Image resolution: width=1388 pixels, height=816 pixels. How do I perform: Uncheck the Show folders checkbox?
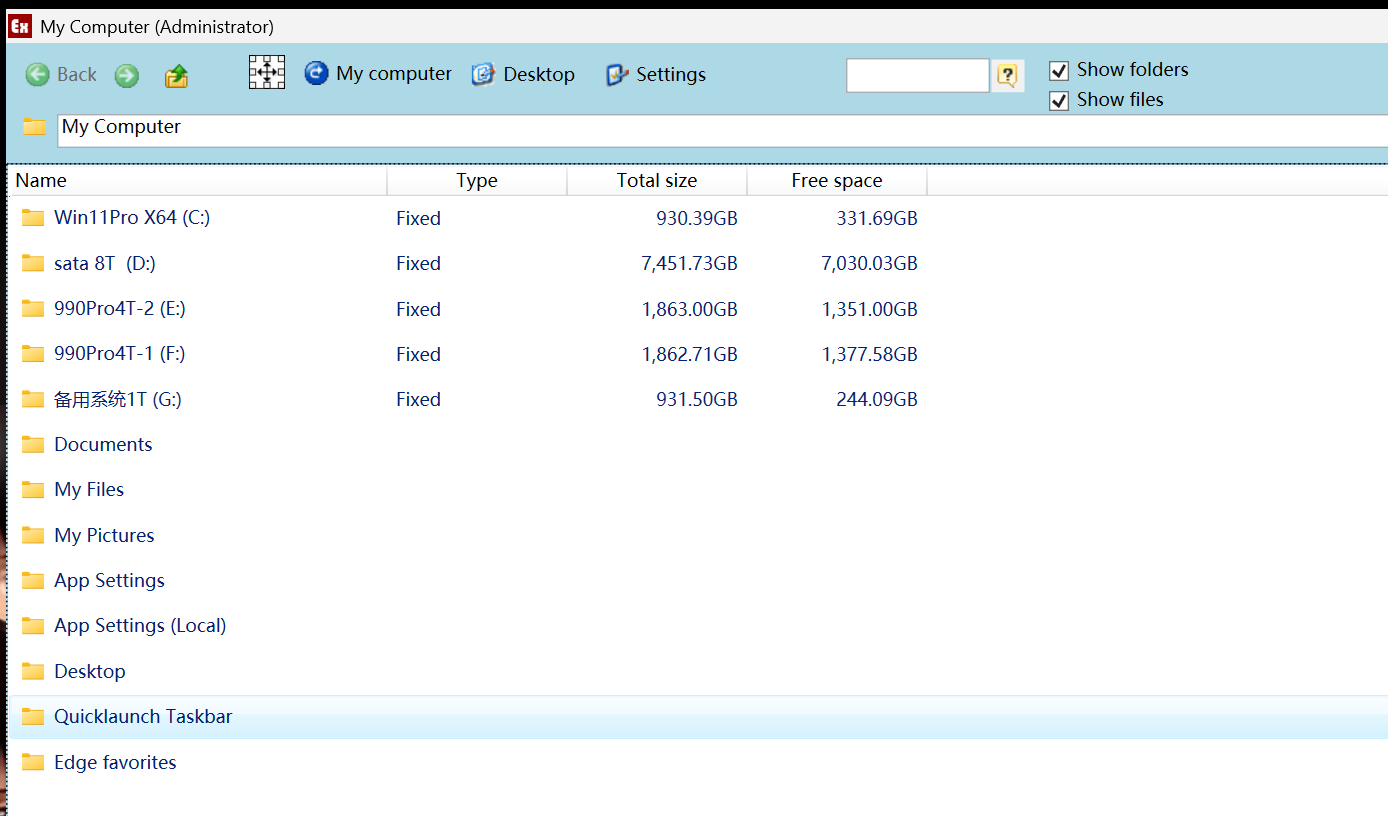1058,70
